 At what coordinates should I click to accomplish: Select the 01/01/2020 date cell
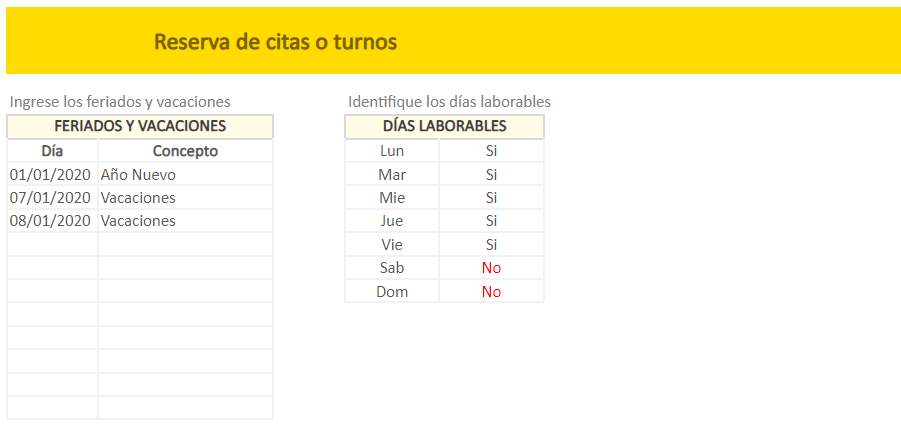click(52, 174)
